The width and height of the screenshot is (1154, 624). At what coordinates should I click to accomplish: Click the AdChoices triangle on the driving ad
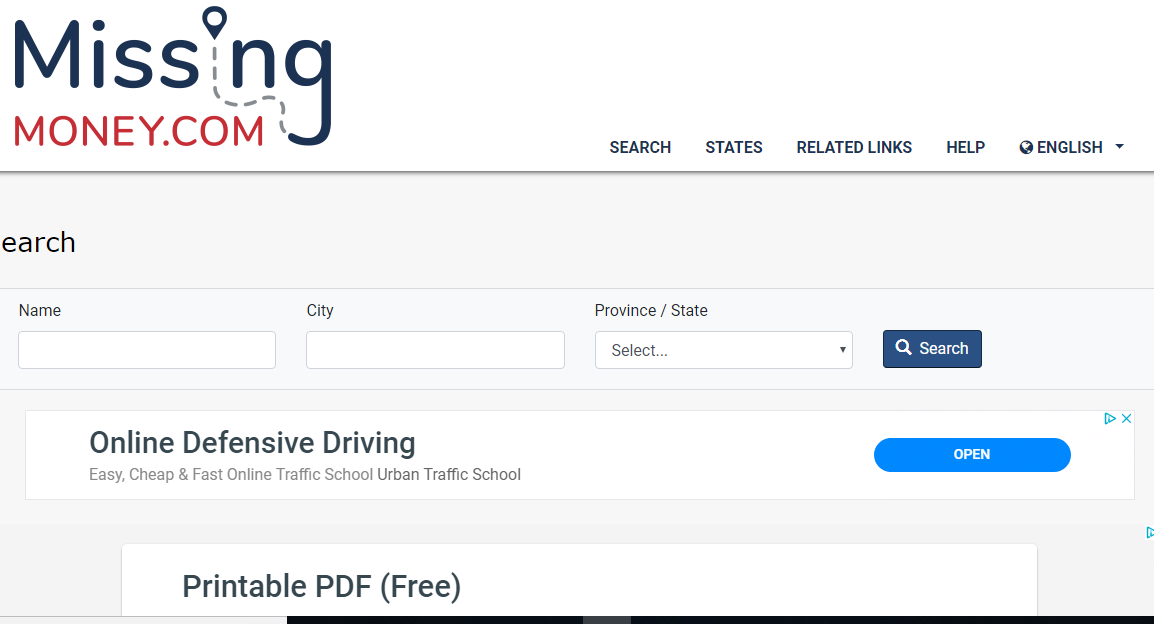click(1109, 419)
